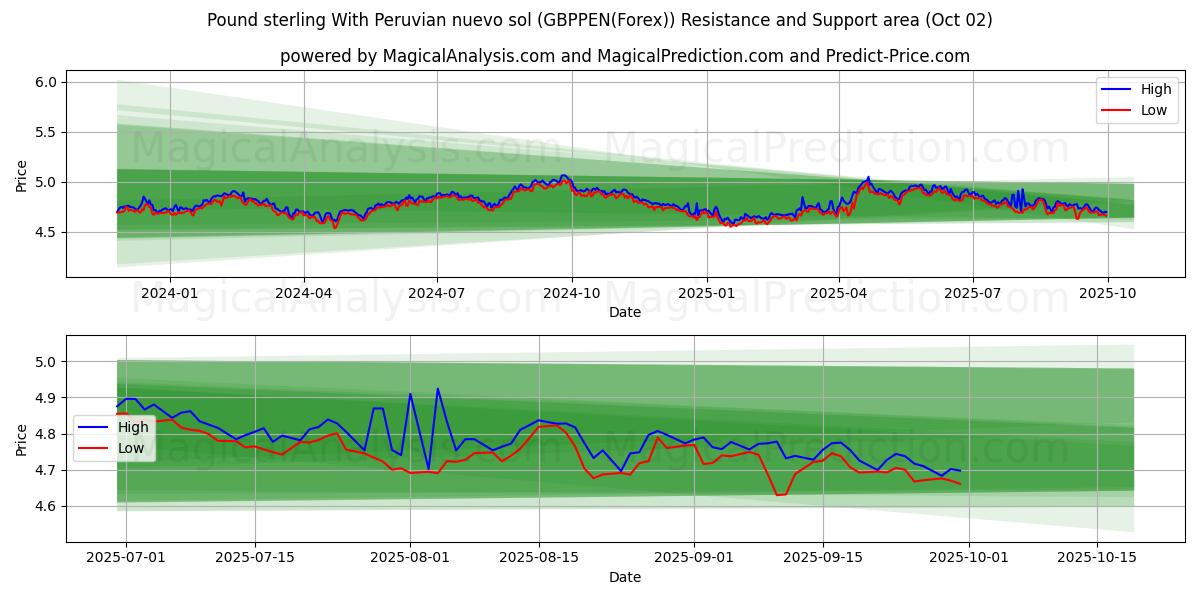
Task: Click the 2025-08-01 tick on bottom chart axis
Action: [x=410, y=558]
